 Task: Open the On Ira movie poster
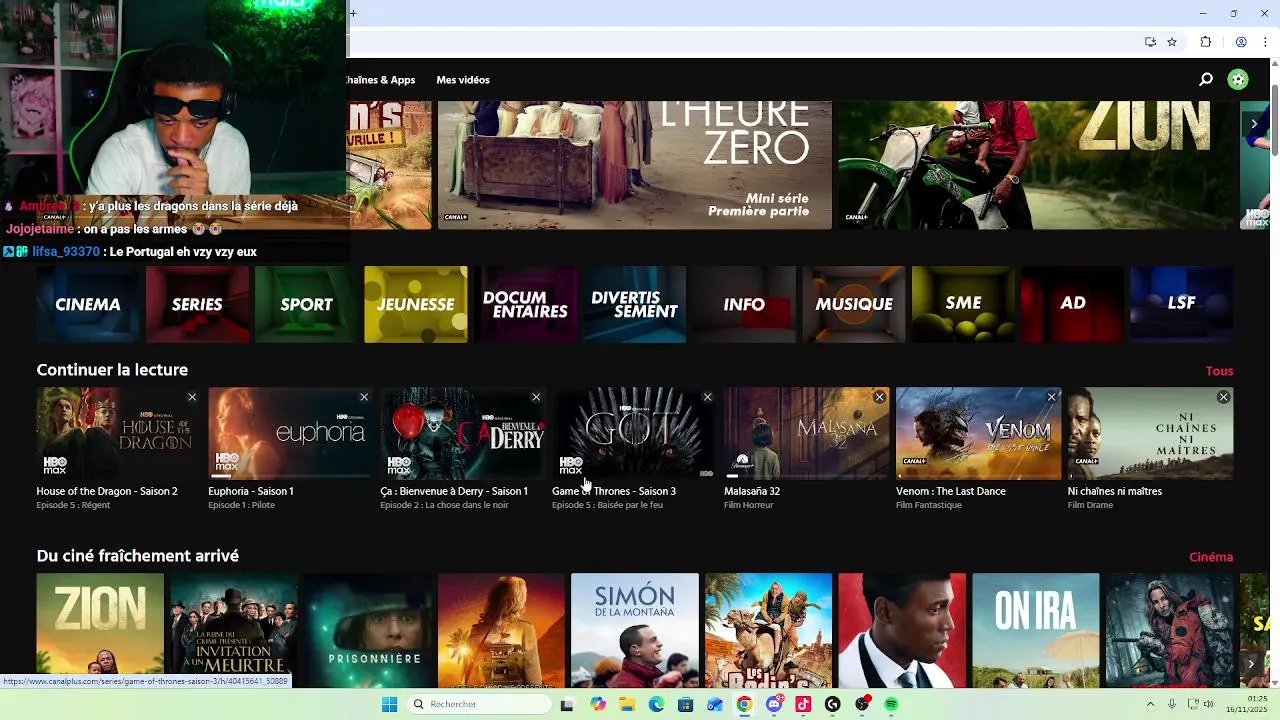(x=1036, y=628)
